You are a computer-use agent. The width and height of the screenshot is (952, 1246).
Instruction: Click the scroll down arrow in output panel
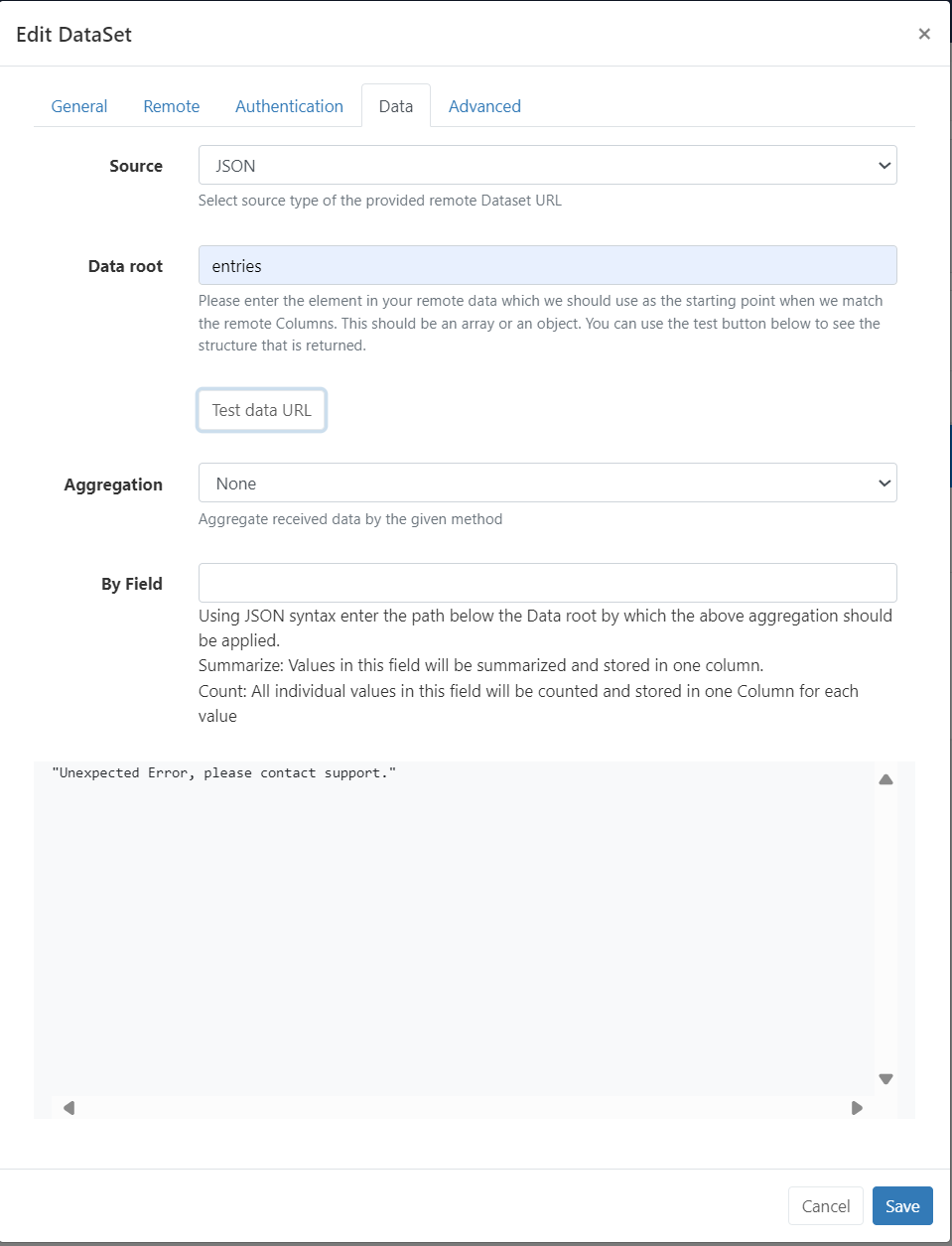coord(885,1079)
